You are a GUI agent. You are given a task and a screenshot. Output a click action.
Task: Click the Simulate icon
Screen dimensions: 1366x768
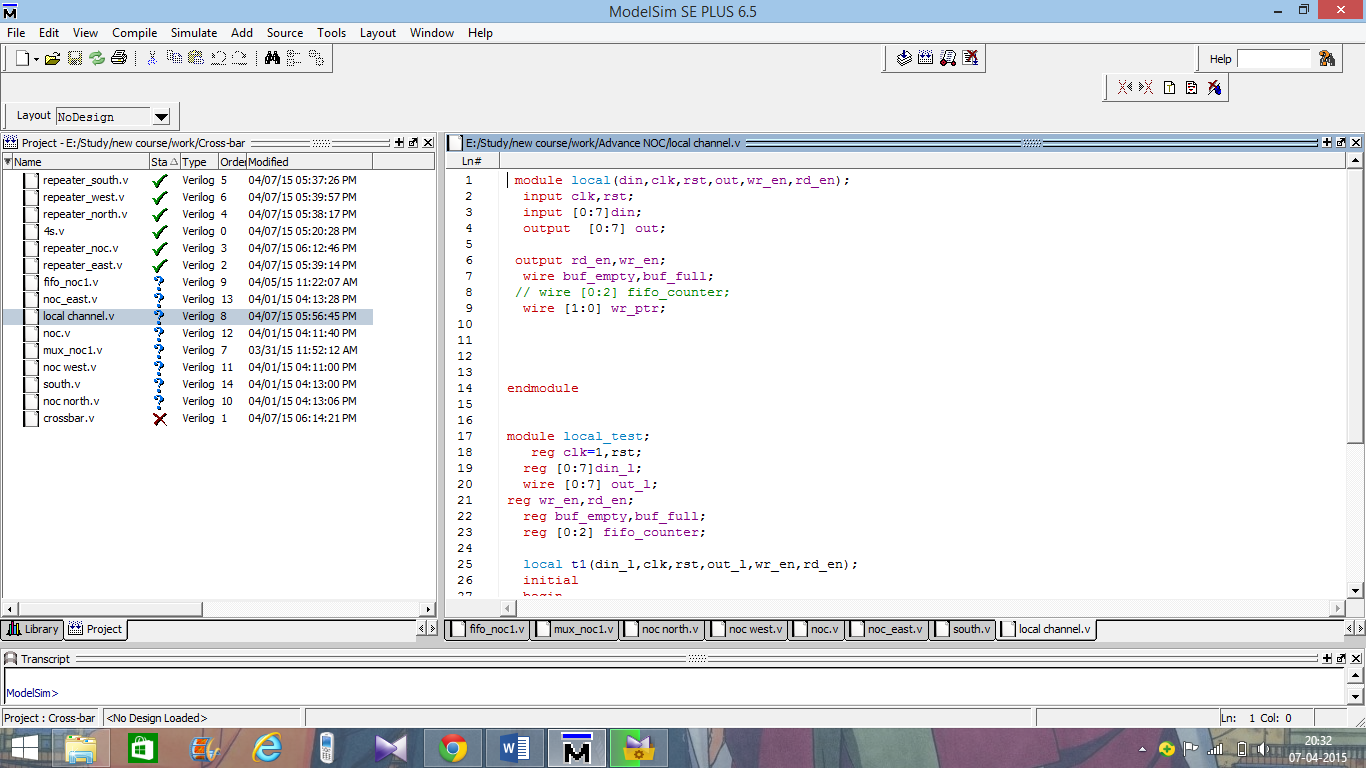click(x=948, y=58)
